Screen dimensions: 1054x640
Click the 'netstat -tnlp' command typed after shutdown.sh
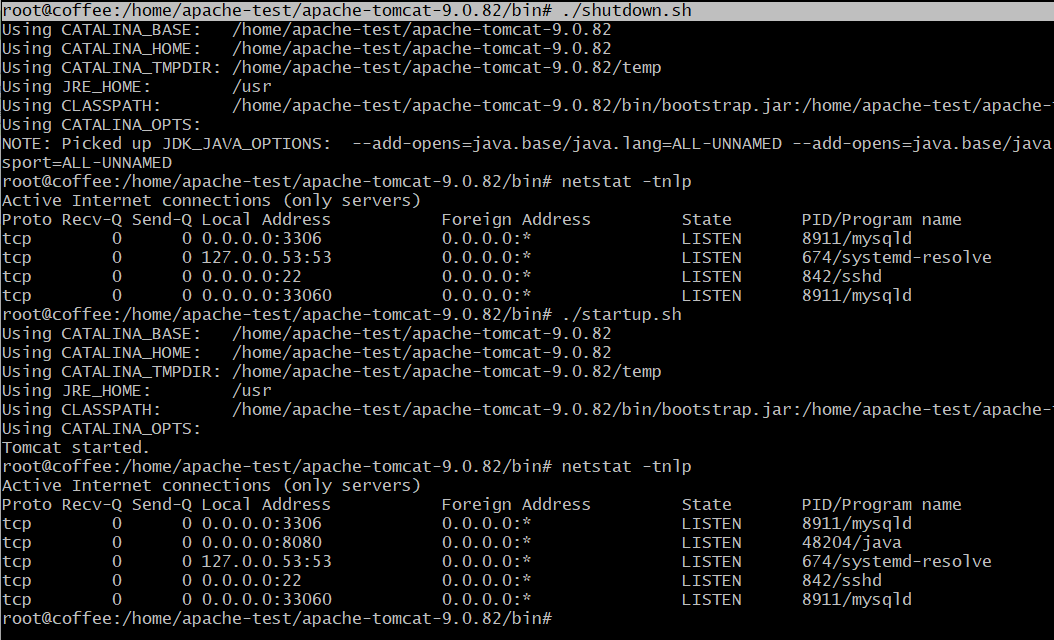(x=626, y=182)
